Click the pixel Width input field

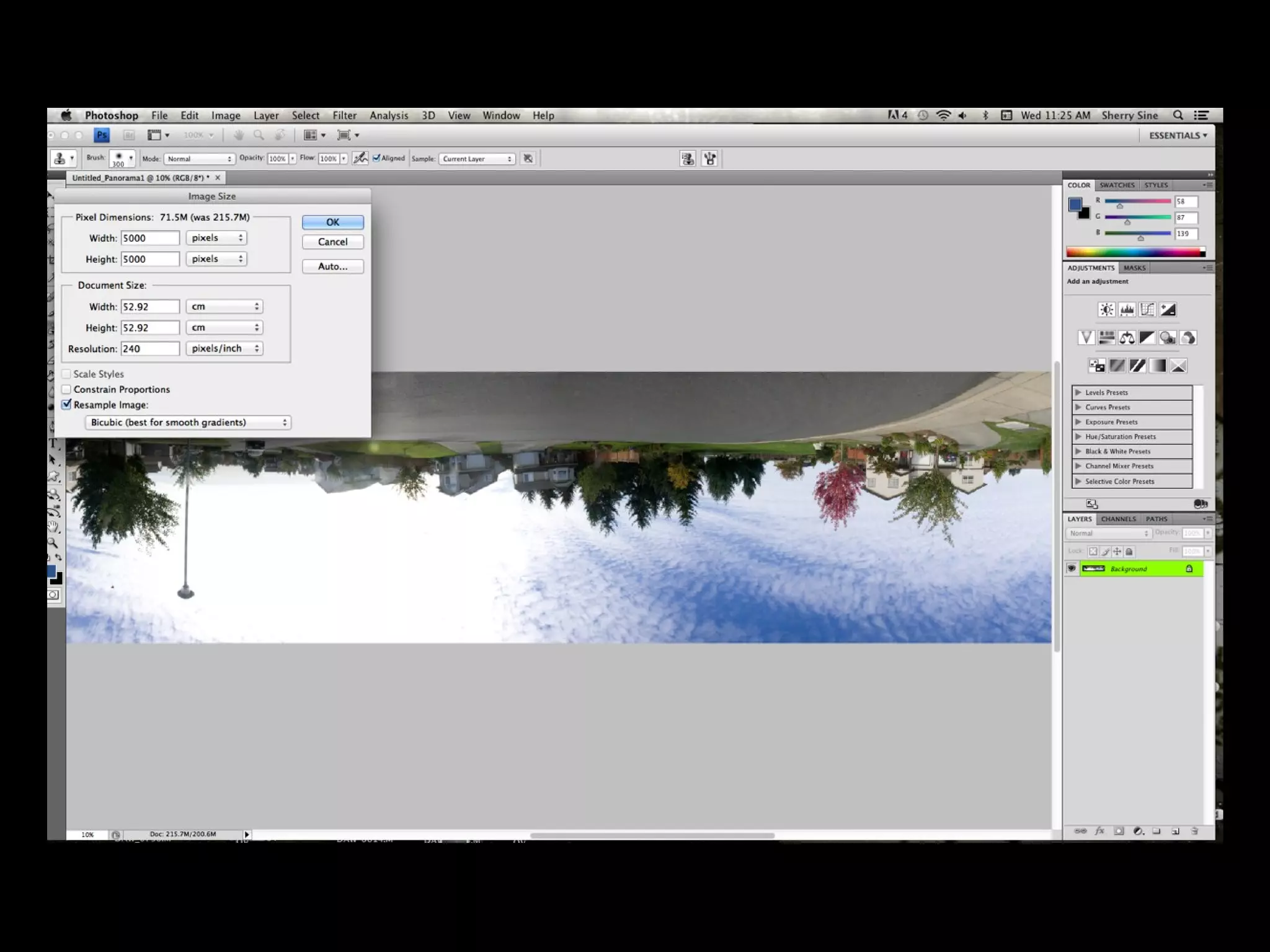pyautogui.click(x=150, y=238)
